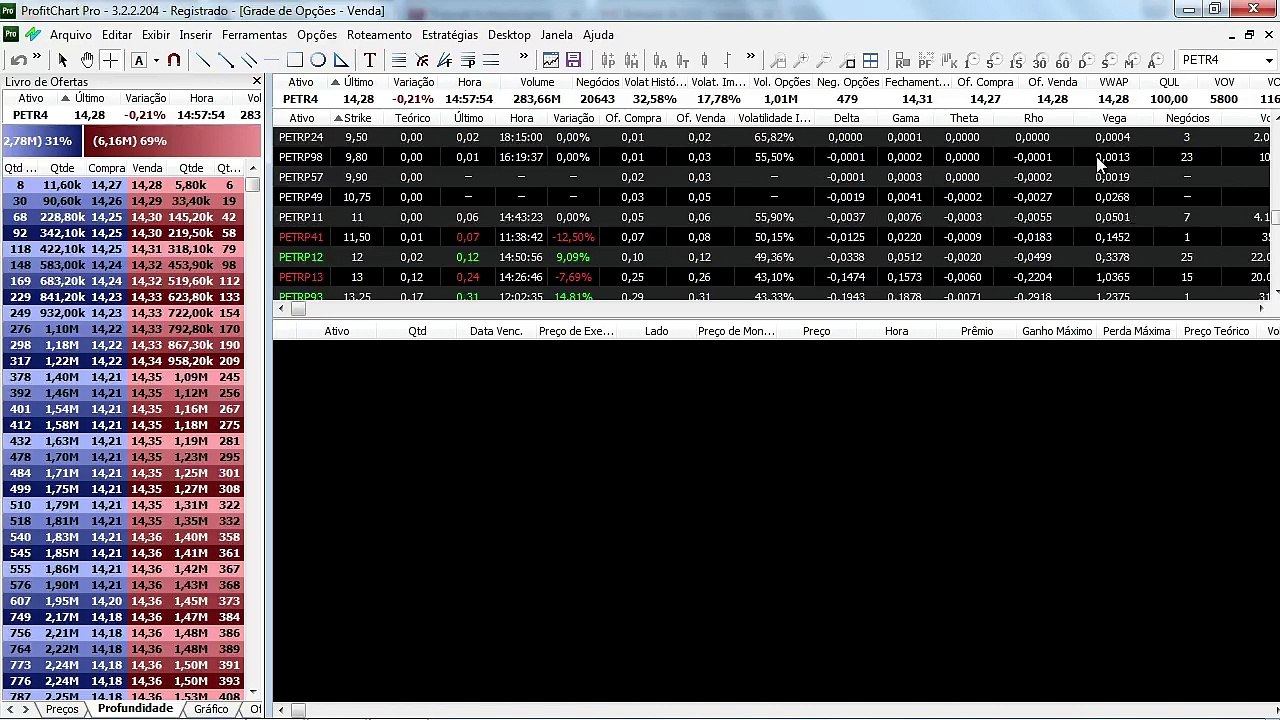Viewport: 1280px width, 720px height.
Task: Switch to the Preços tab
Action: coord(62,709)
